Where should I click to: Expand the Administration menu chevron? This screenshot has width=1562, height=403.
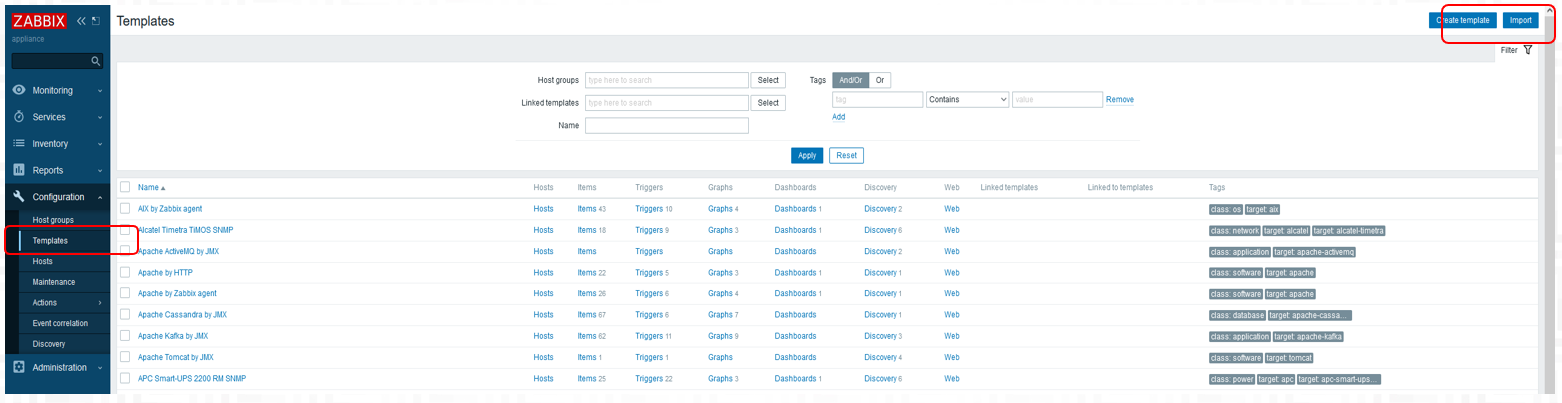coord(100,368)
